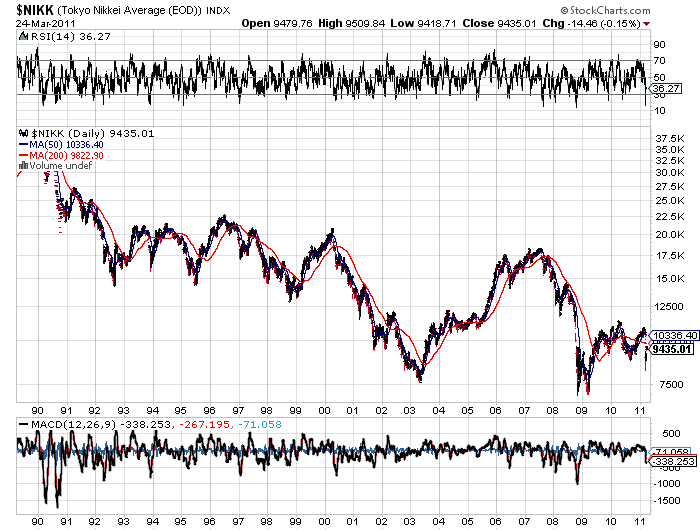The image size is (700, 530).
Task: Click the blue MACD histogram value -71.058
Action: [x=260, y=425]
